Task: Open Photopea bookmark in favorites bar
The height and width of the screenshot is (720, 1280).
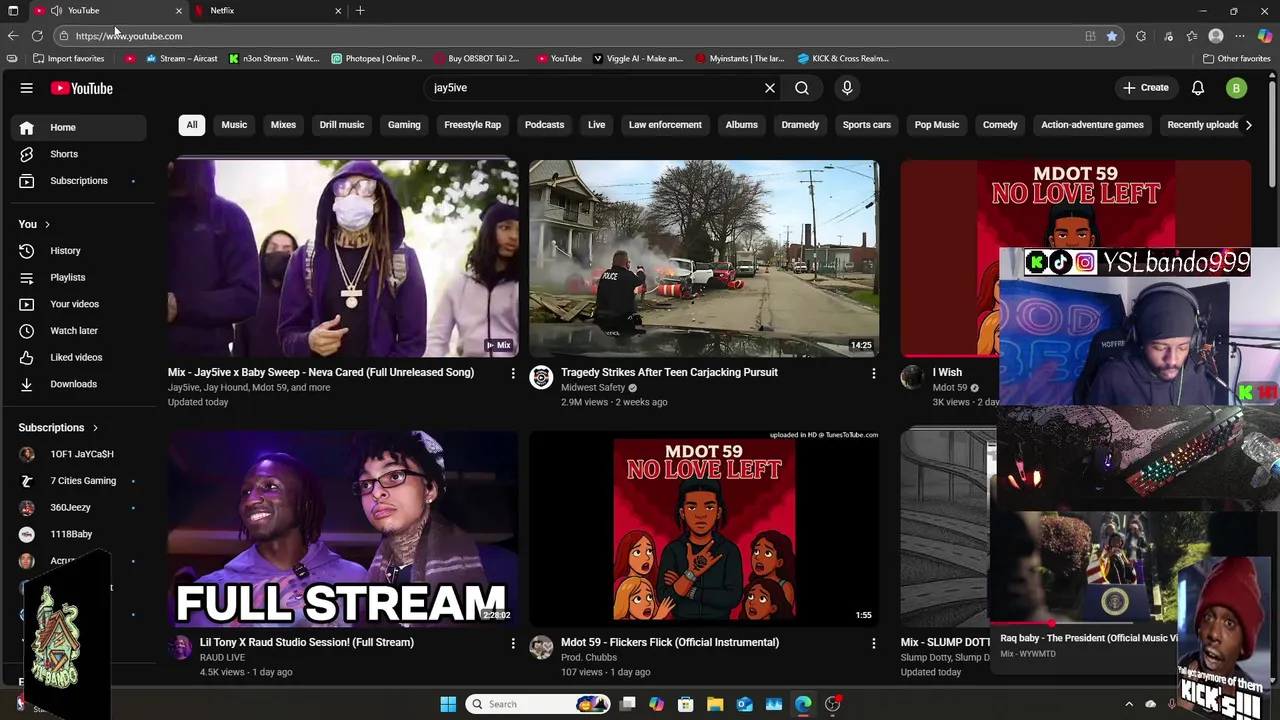Action: (x=377, y=59)
